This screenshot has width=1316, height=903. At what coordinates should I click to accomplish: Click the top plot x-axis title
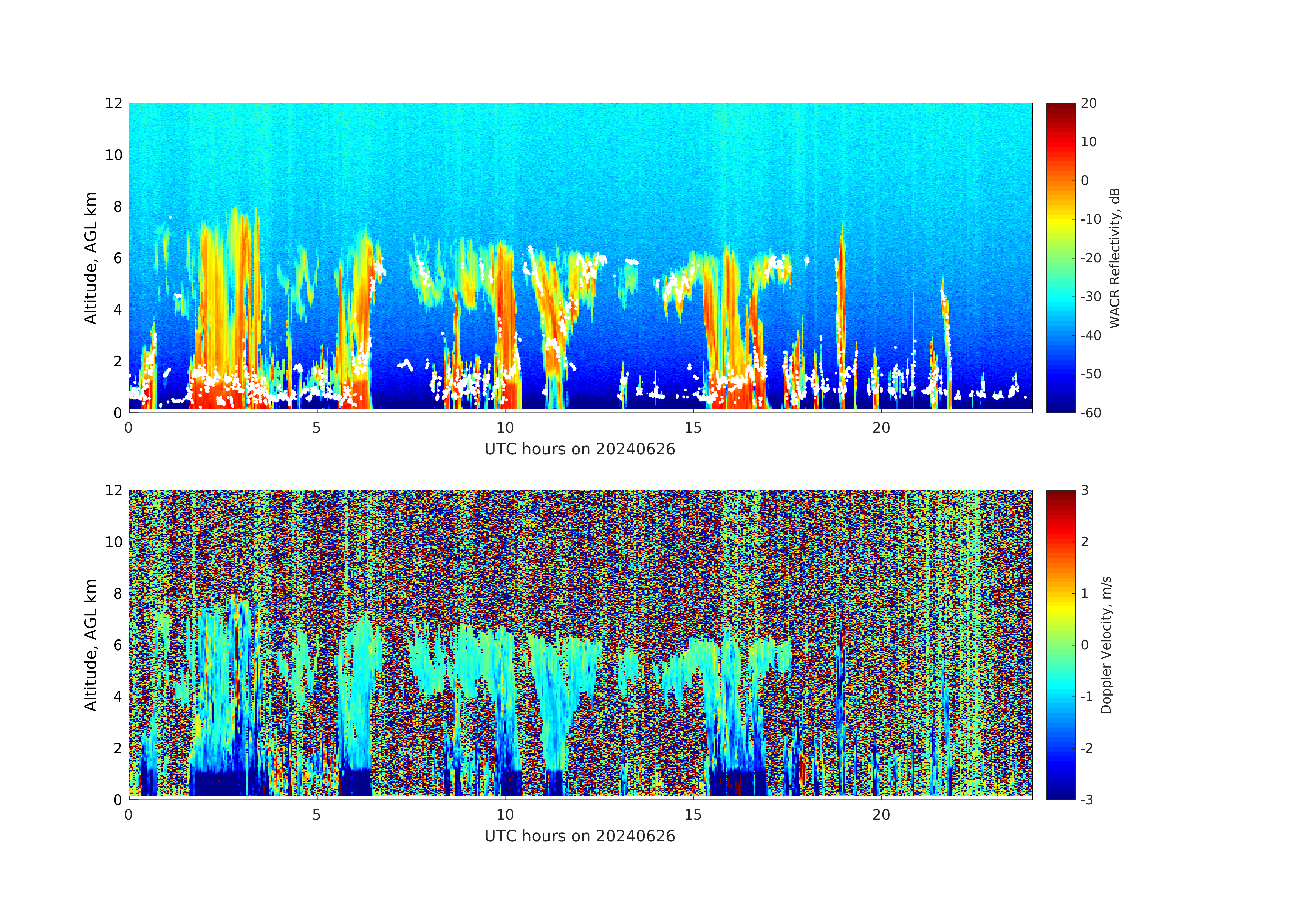(580, 450)
